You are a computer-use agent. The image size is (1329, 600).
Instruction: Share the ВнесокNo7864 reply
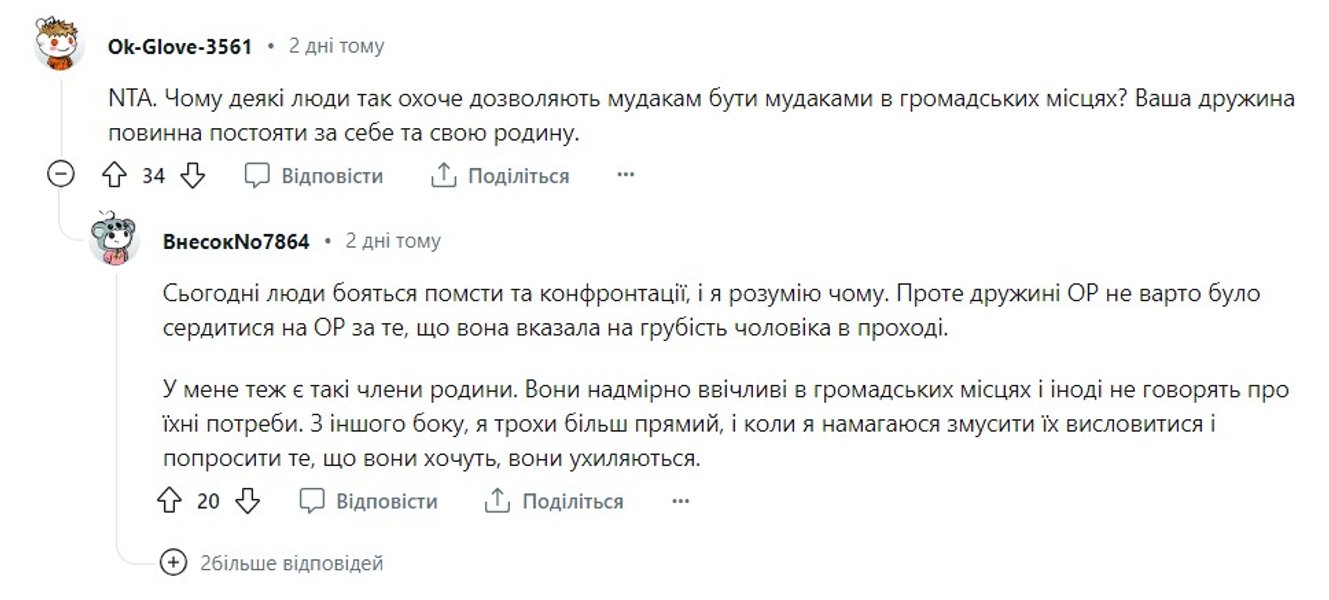554,501
